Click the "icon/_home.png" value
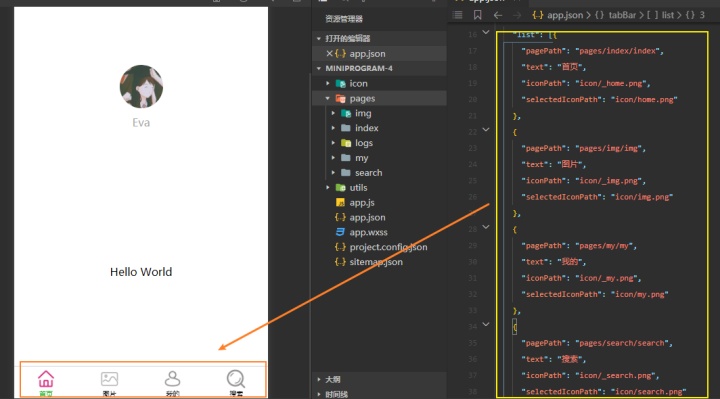This screenshot has width=720, height=399. (x=610, y=84)
